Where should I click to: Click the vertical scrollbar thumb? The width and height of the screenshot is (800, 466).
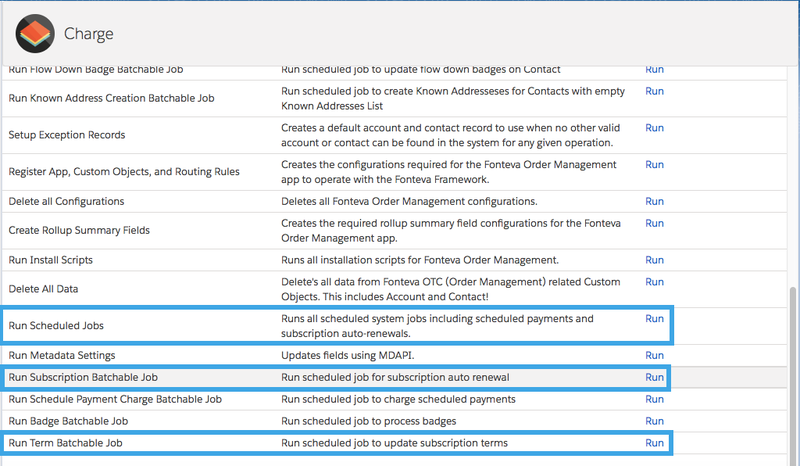pyautogui.click(x=792, y=376)
